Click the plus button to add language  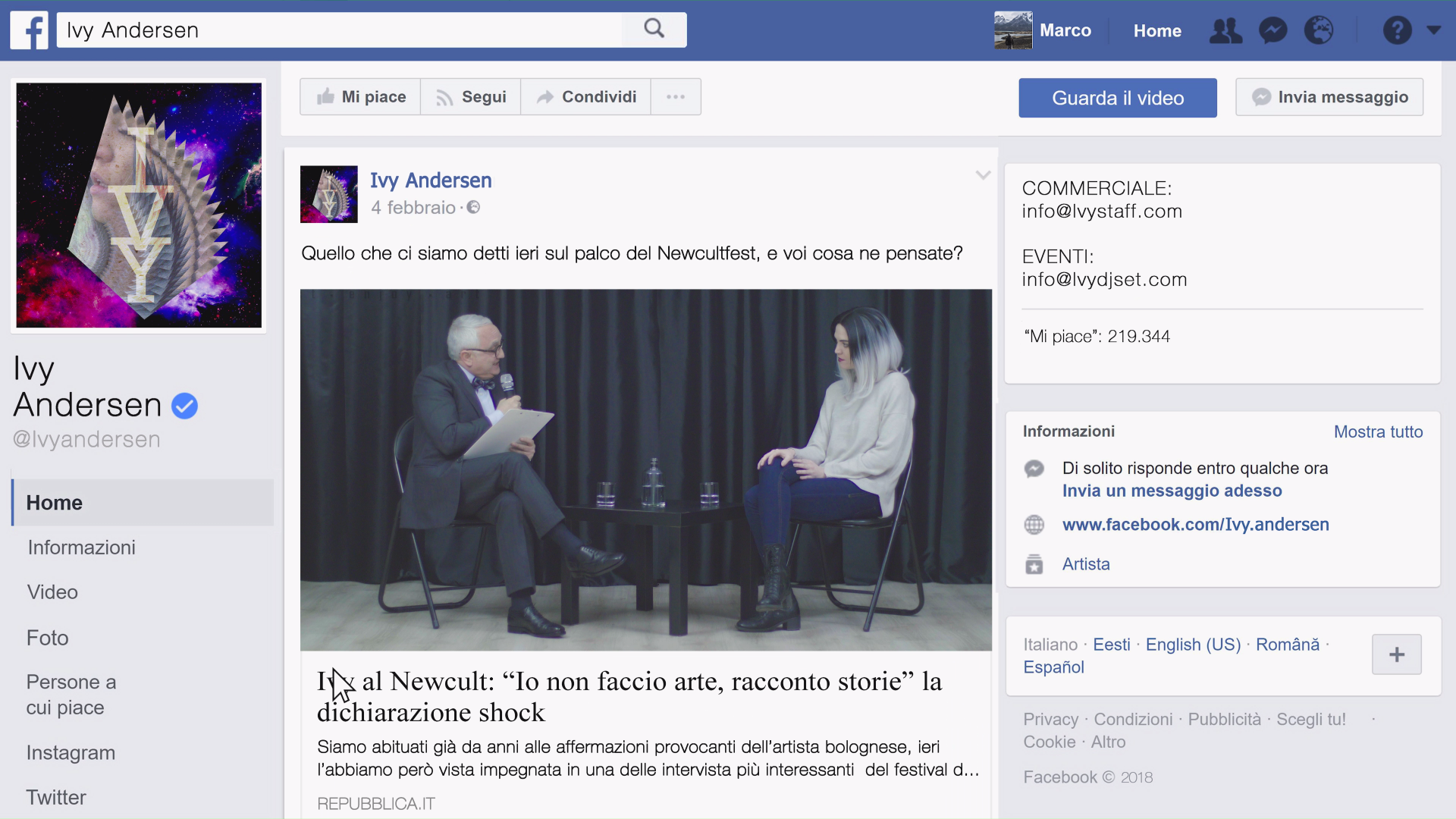click(x=1396, y=654)
